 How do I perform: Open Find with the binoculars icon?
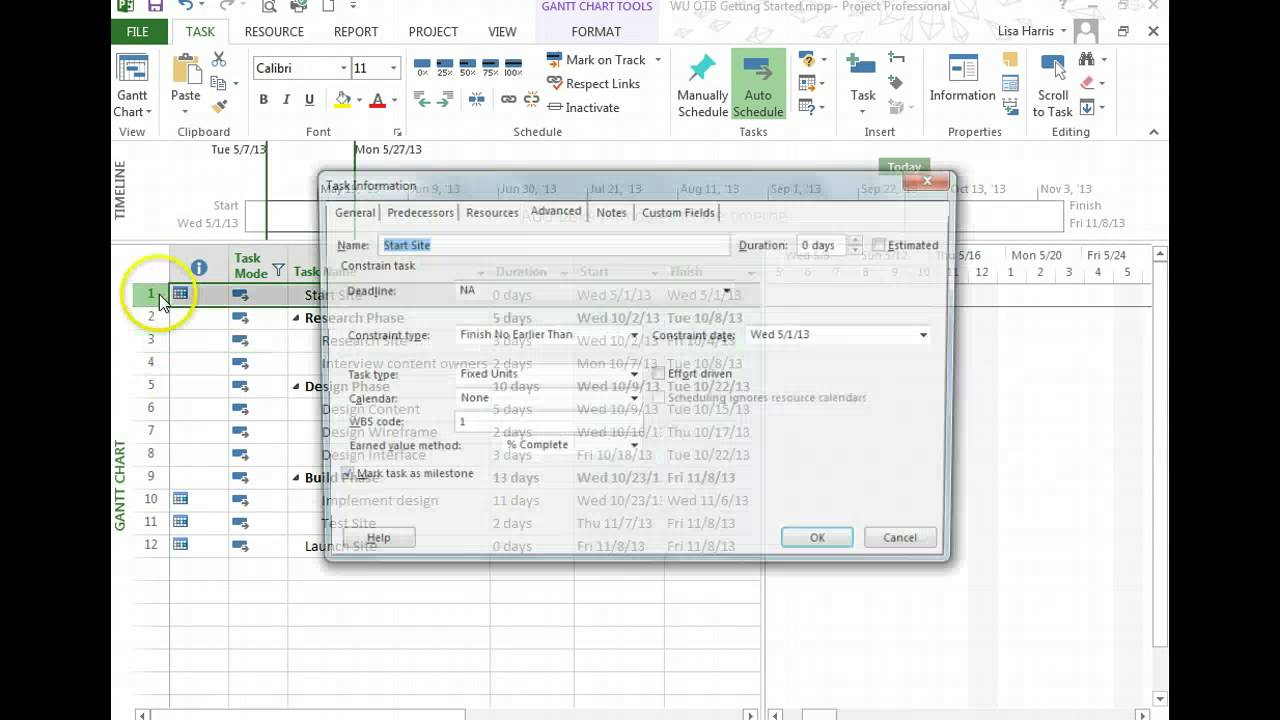(1087, 59)
